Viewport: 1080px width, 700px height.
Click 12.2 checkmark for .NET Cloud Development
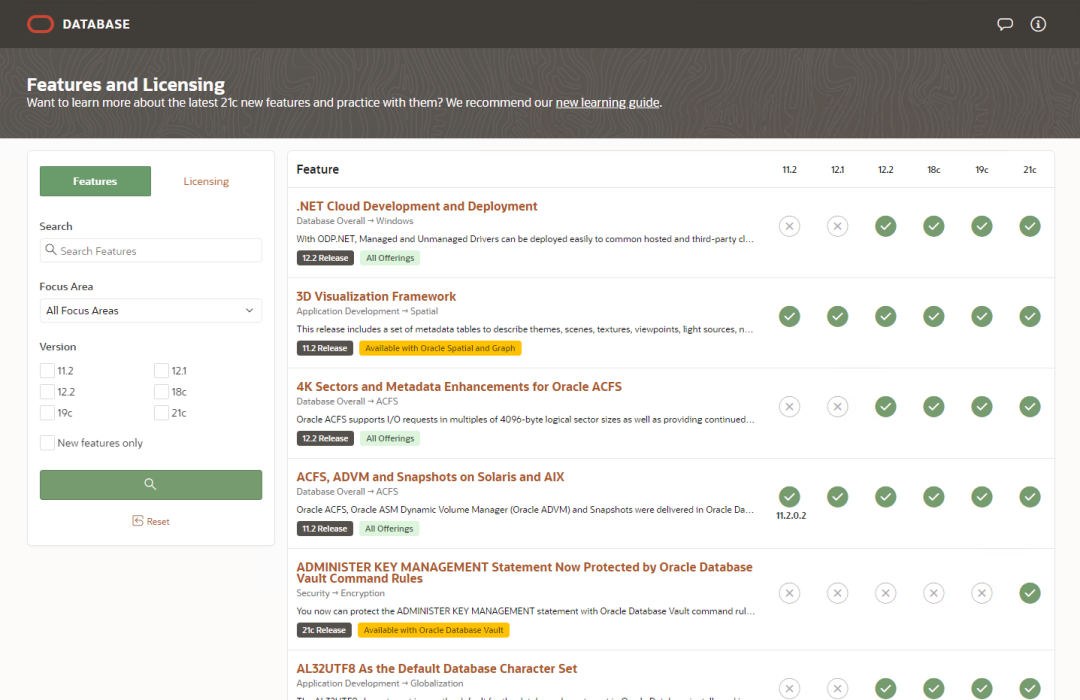pyautogui.click(x=886, y=226)
